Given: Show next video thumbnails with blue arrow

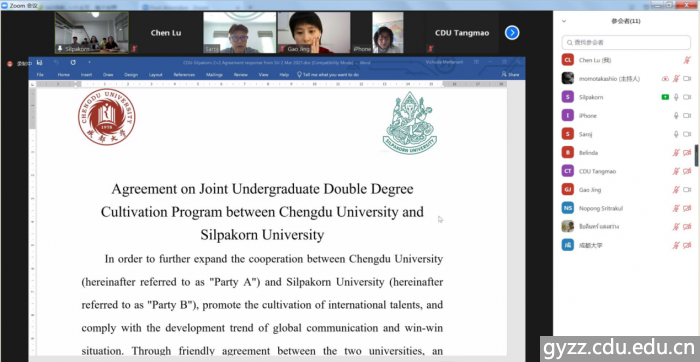Looking at the screenshot, I should click(512, 33).
